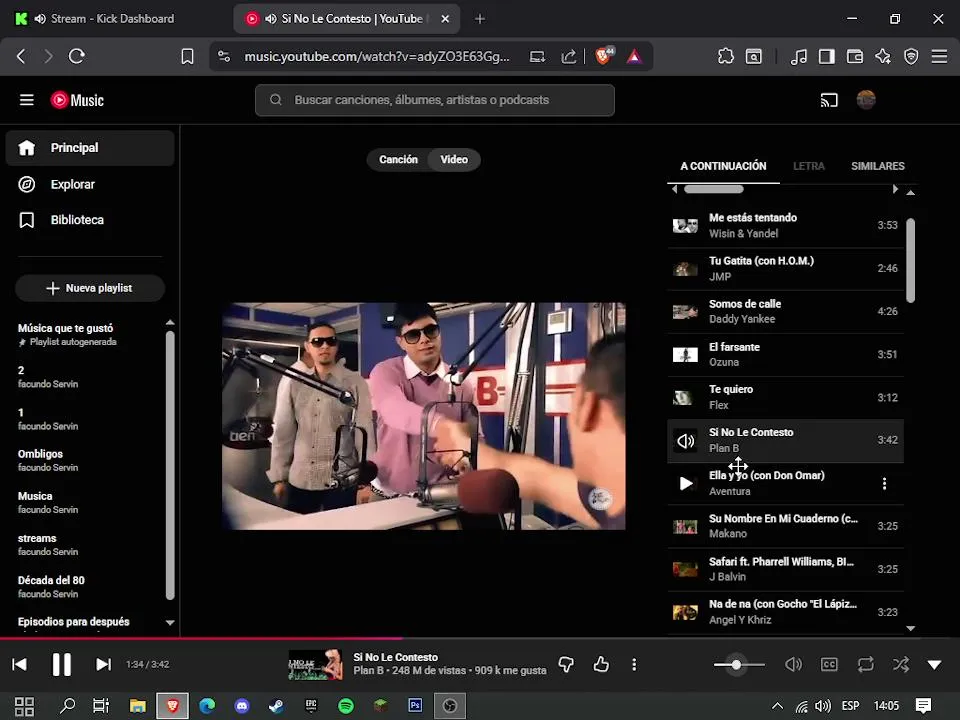The image size is (960, 720).
Task: Open the account profile avatar
Action: (866, 100)
